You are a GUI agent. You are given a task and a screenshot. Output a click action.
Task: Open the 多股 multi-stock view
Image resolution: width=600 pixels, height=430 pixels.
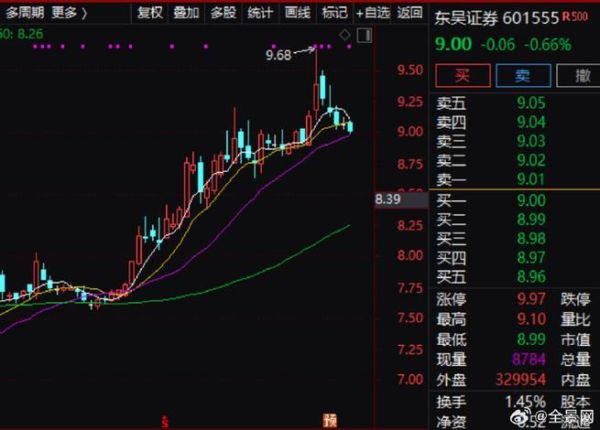[223, 13]
